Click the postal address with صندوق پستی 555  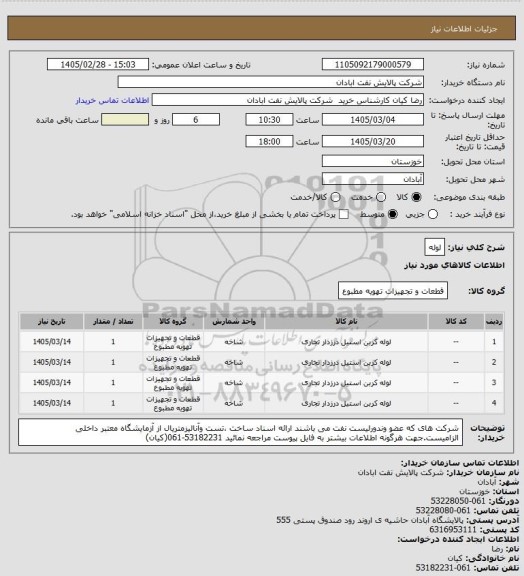tap(370, 520)
